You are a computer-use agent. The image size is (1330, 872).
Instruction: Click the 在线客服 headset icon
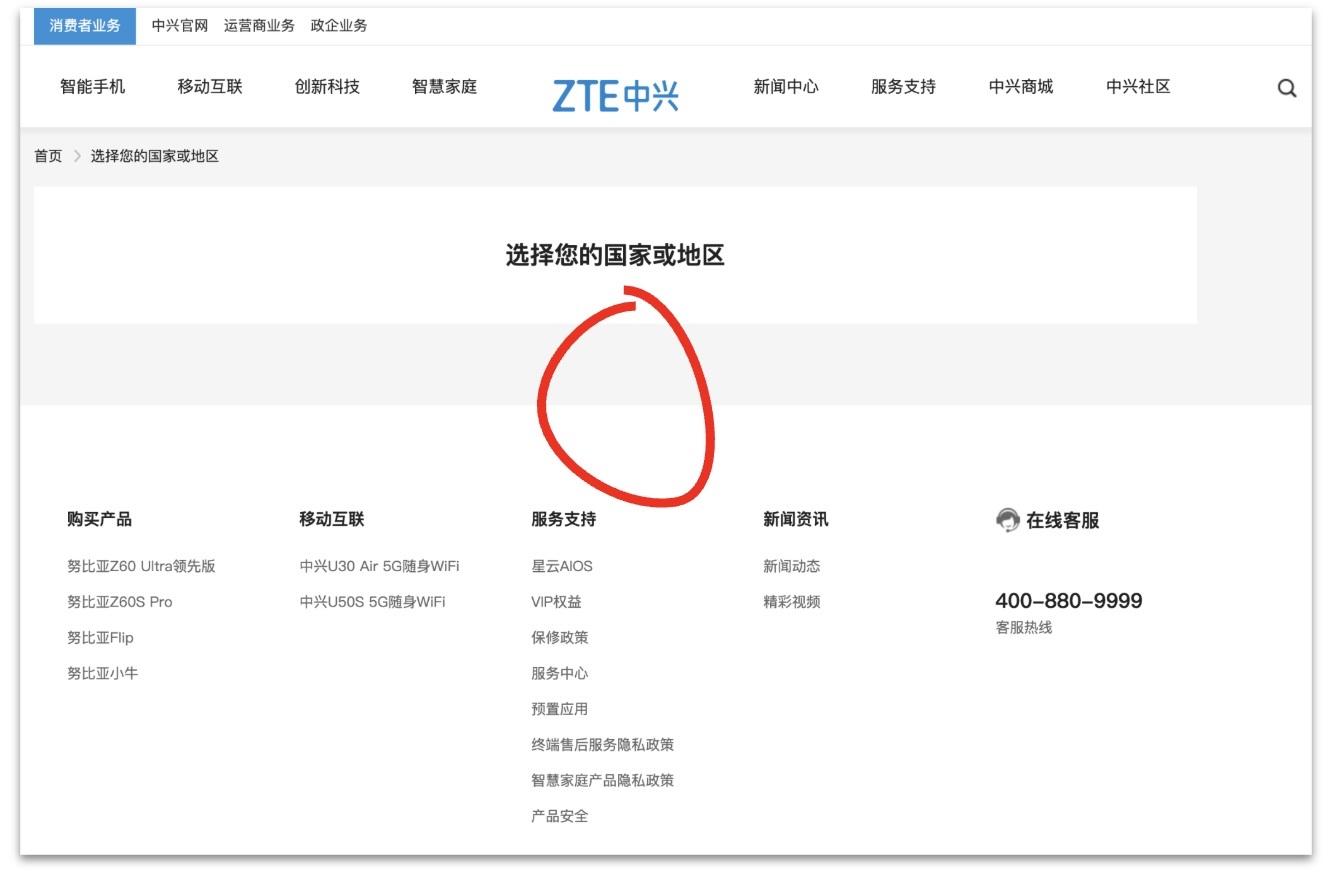click(x=1008, y=520)
